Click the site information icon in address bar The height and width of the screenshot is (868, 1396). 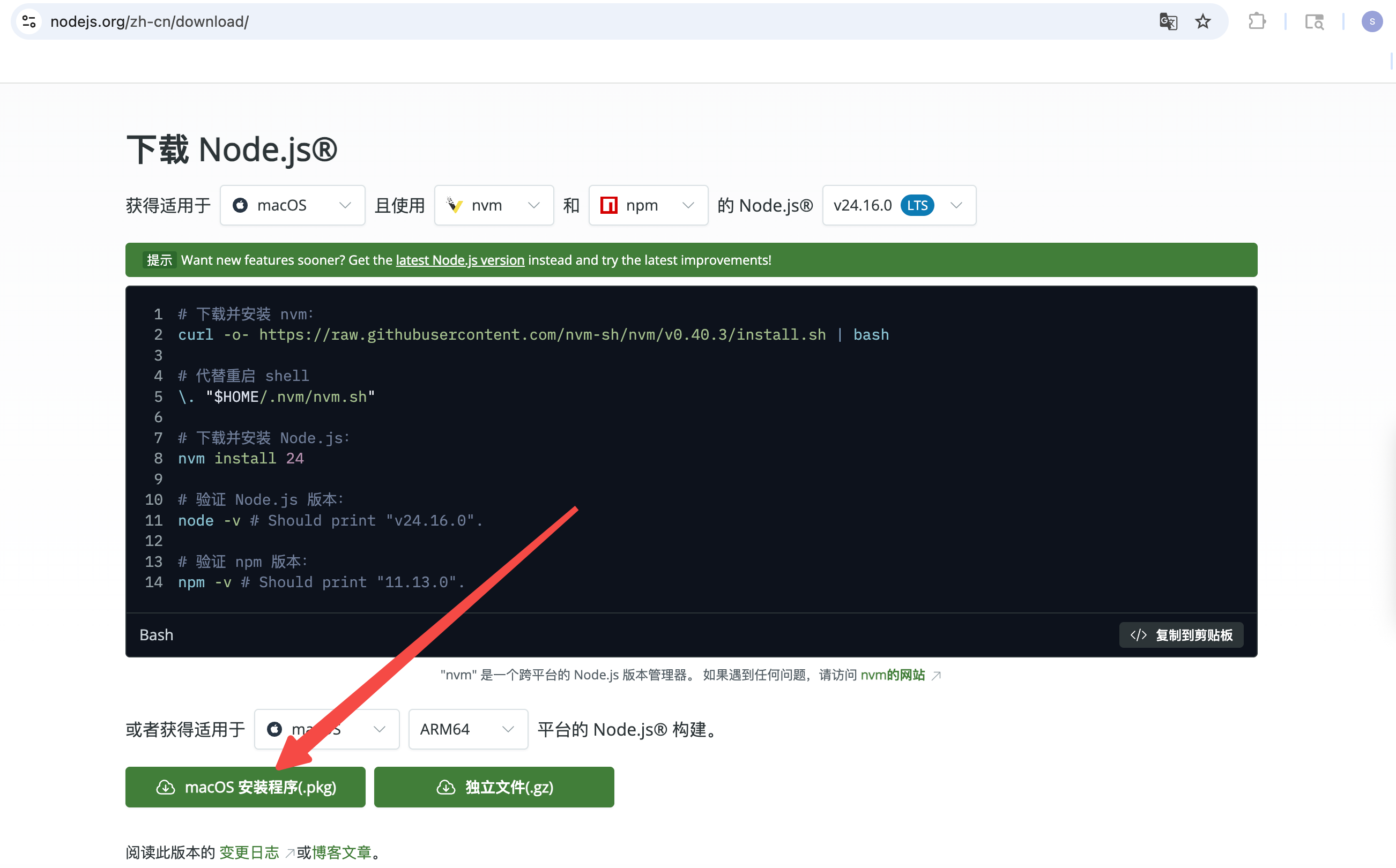click(29, 22)
